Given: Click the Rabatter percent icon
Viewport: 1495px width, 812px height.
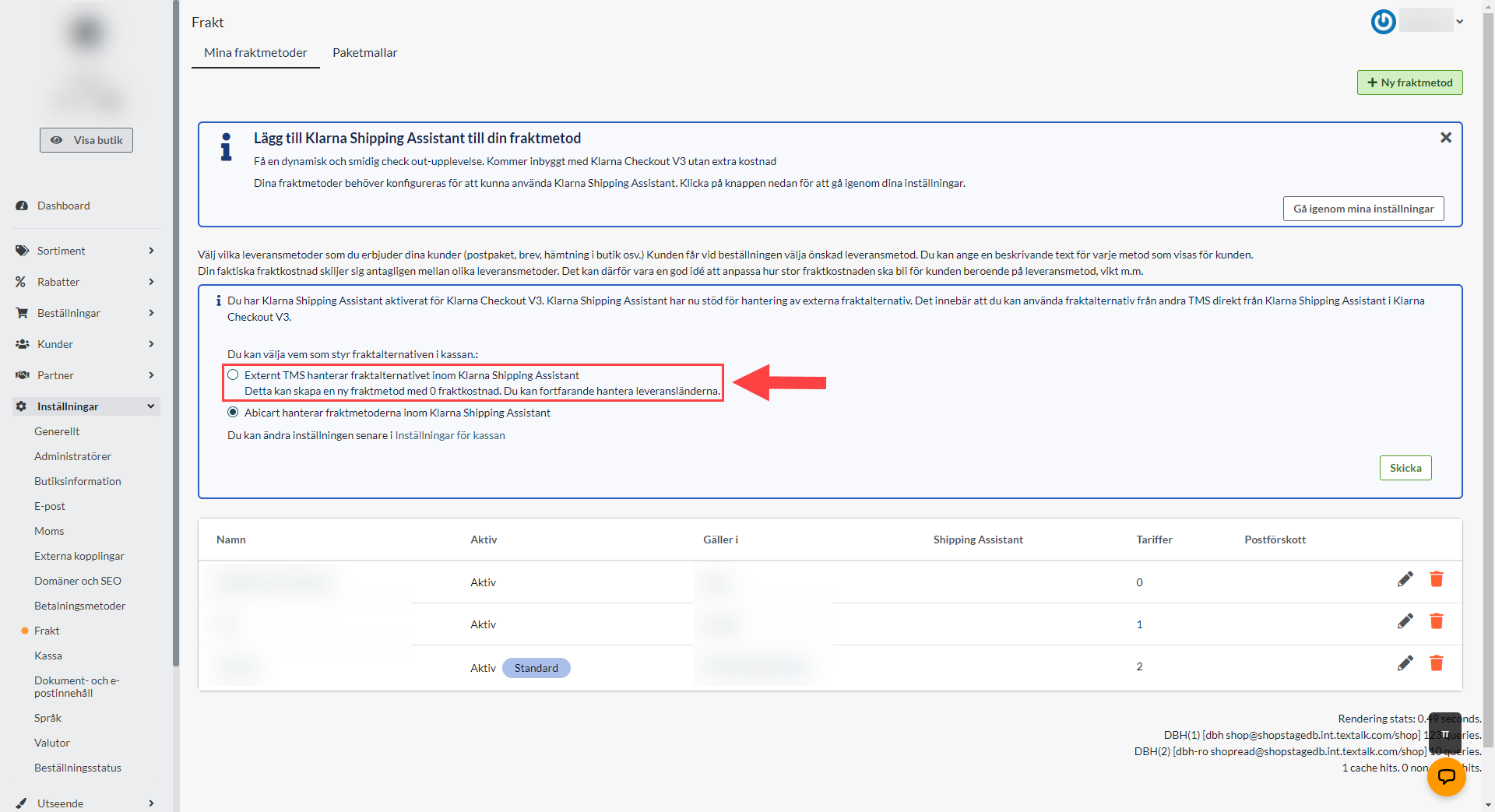Looking at the screenshot, I should pos(21,282).
